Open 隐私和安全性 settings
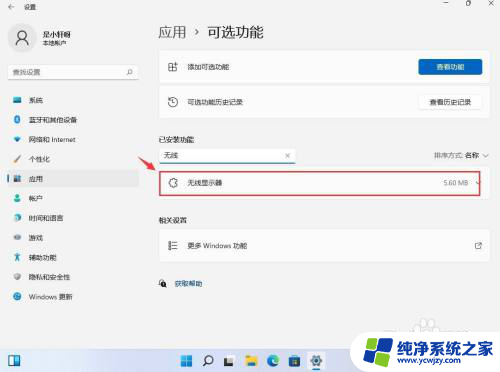 [x=73, y=277]
